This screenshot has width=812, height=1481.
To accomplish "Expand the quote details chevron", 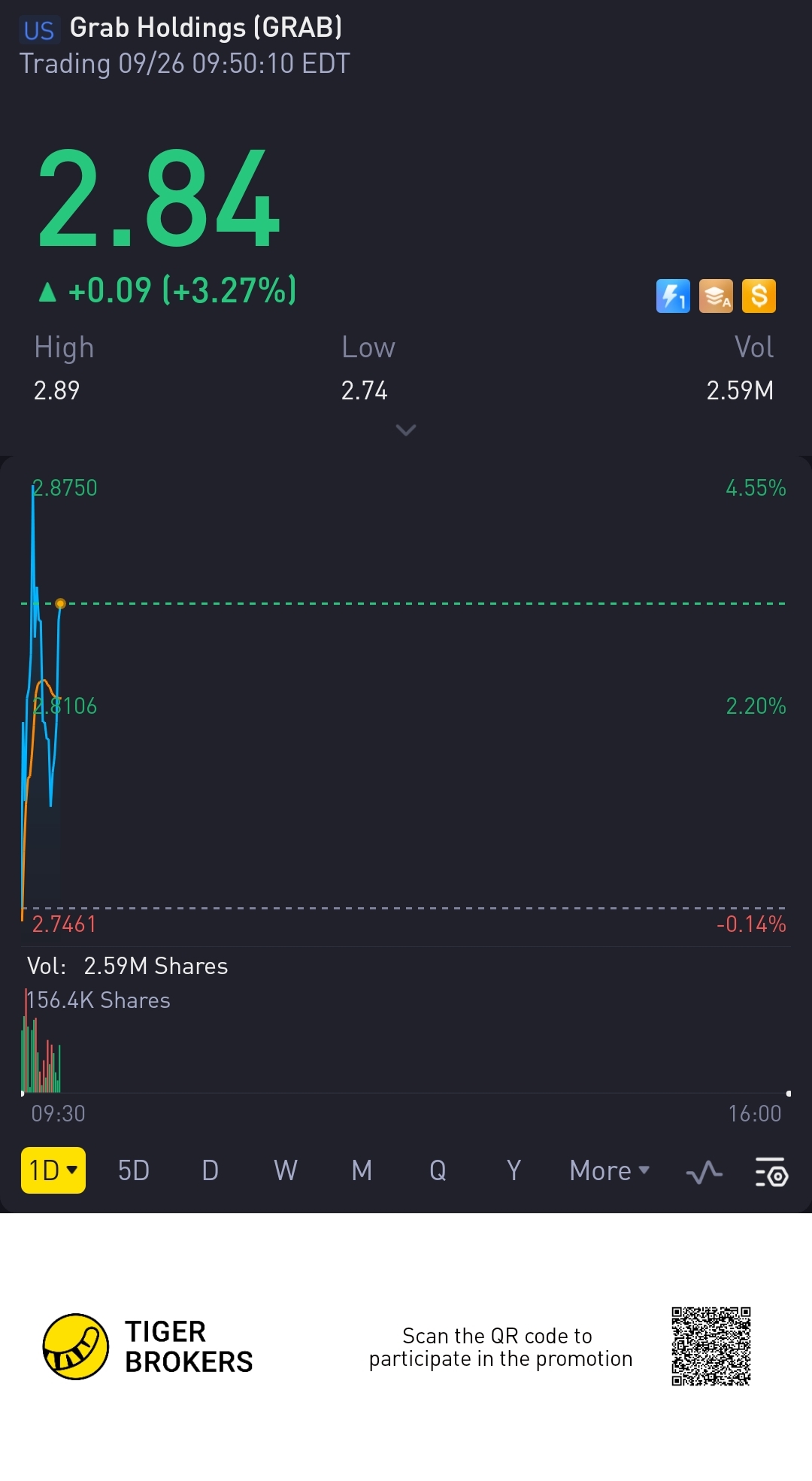I will pyautogui.click(x=406, y=430).
